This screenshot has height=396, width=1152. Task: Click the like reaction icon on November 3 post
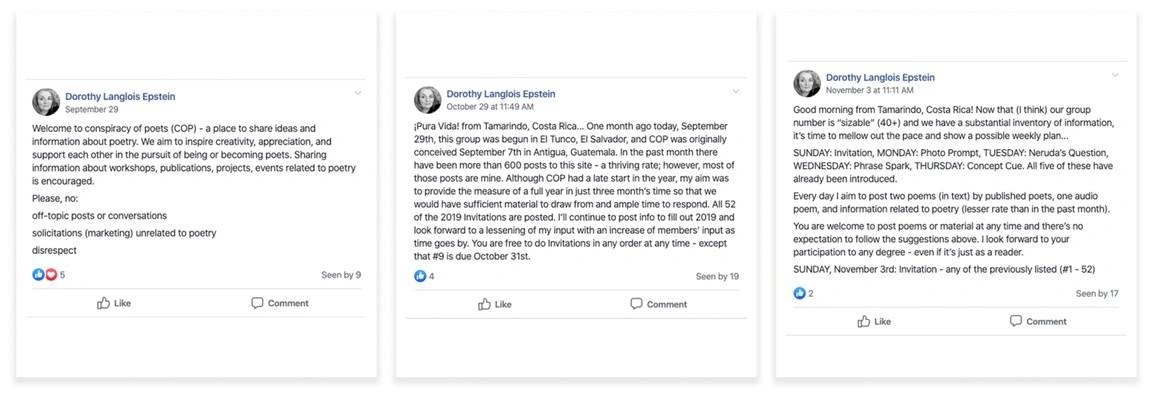[x=800, y=293]
